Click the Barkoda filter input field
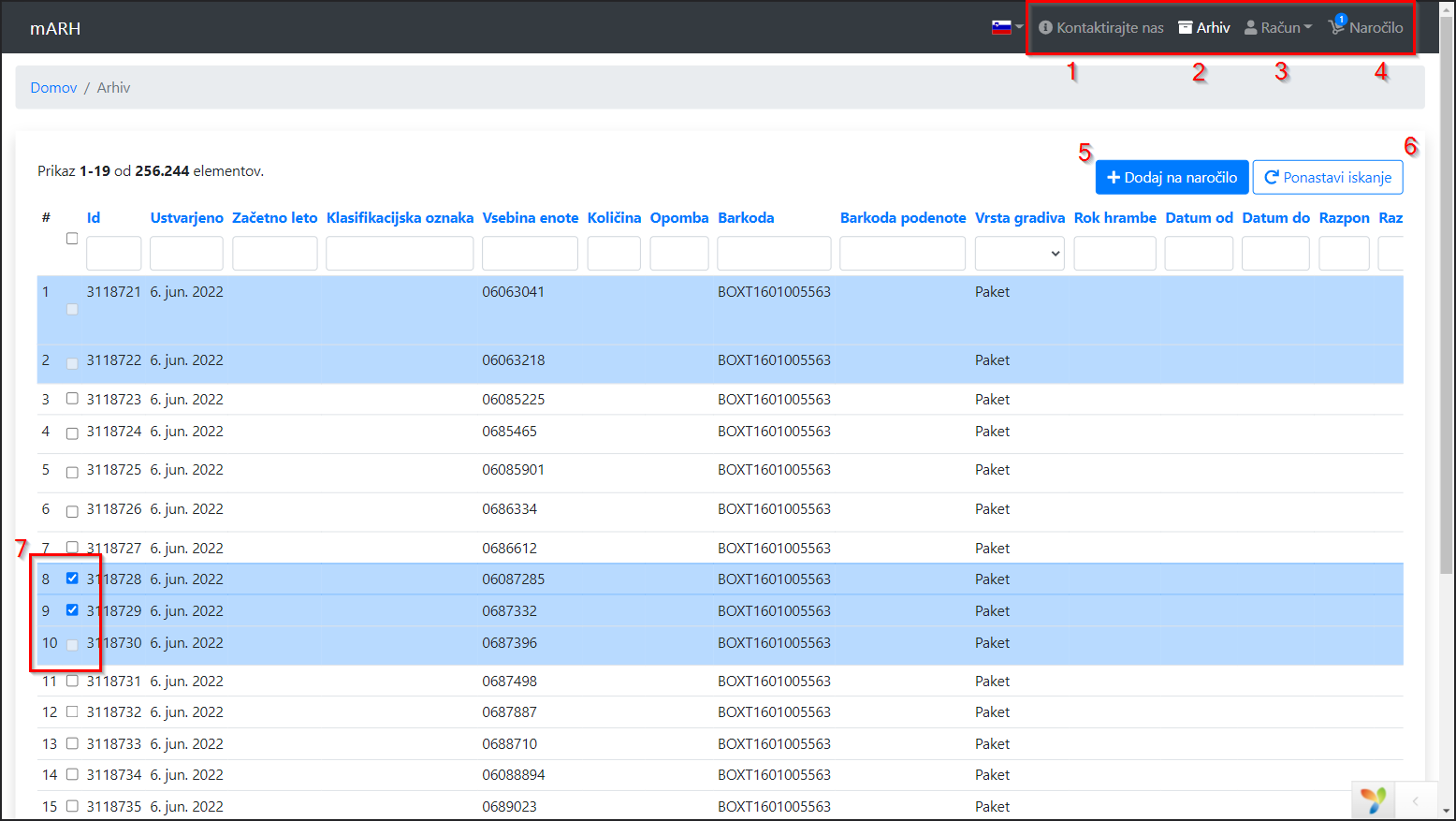 pos(774,254)
